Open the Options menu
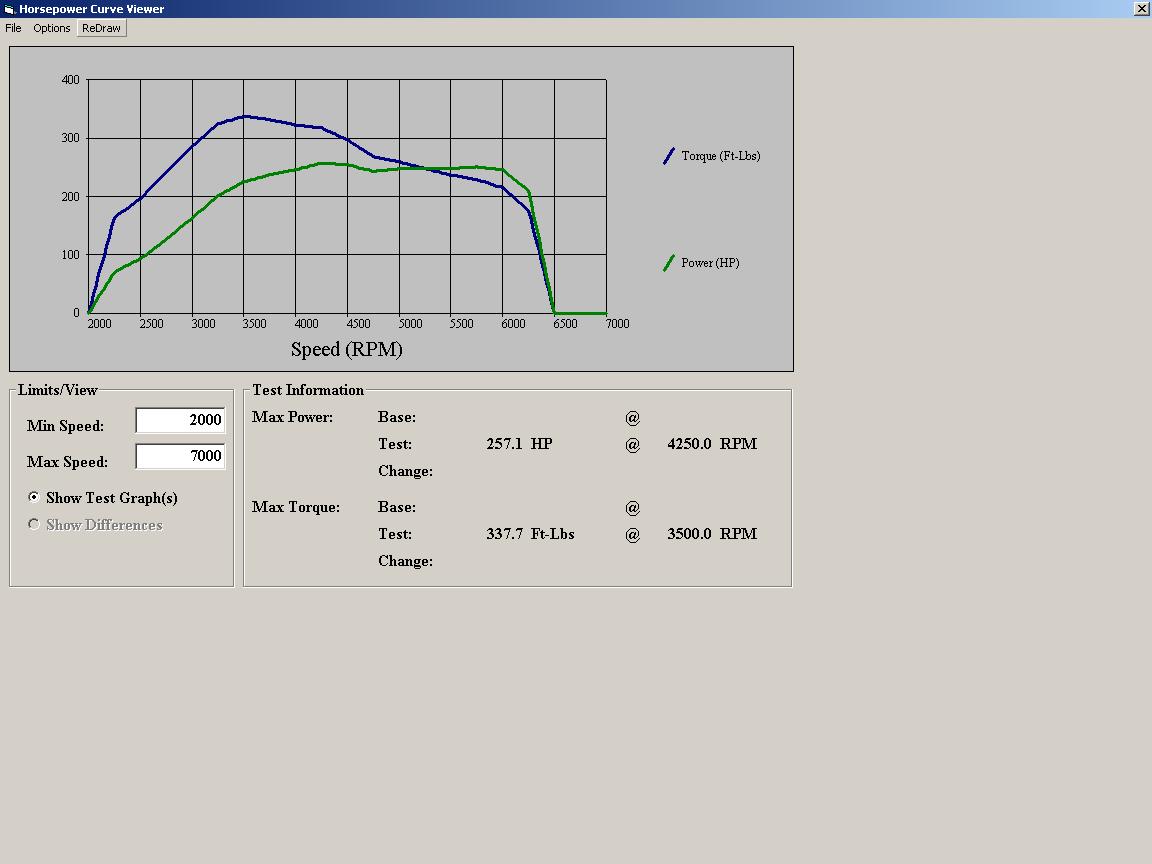The height and width of the screenshot is (864, 1152). click(52, 28)
